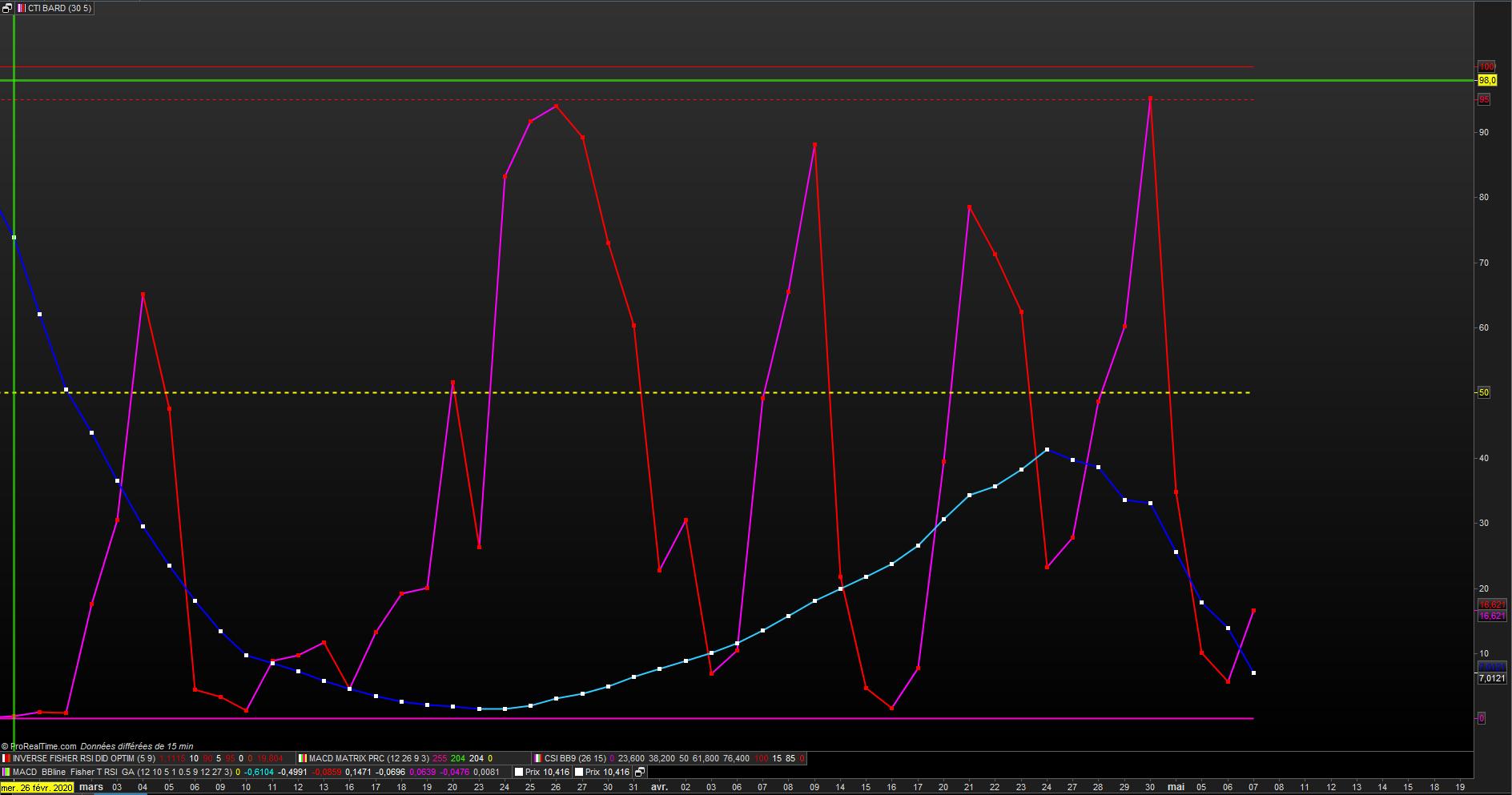Click the 90 value on vertical scale
Image resolution: width=1512 pixels, height=795 pixels.
point(1484,132)
